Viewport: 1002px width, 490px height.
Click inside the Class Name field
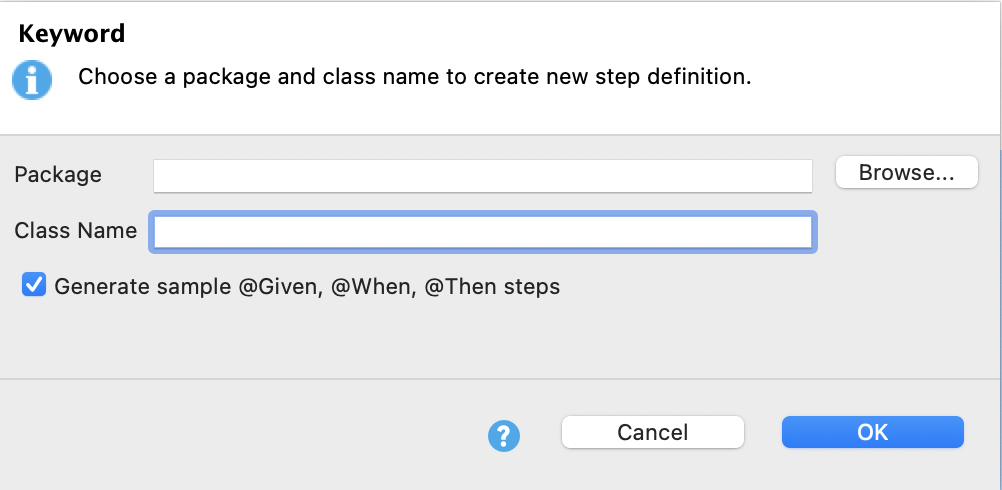click(482, 232)
